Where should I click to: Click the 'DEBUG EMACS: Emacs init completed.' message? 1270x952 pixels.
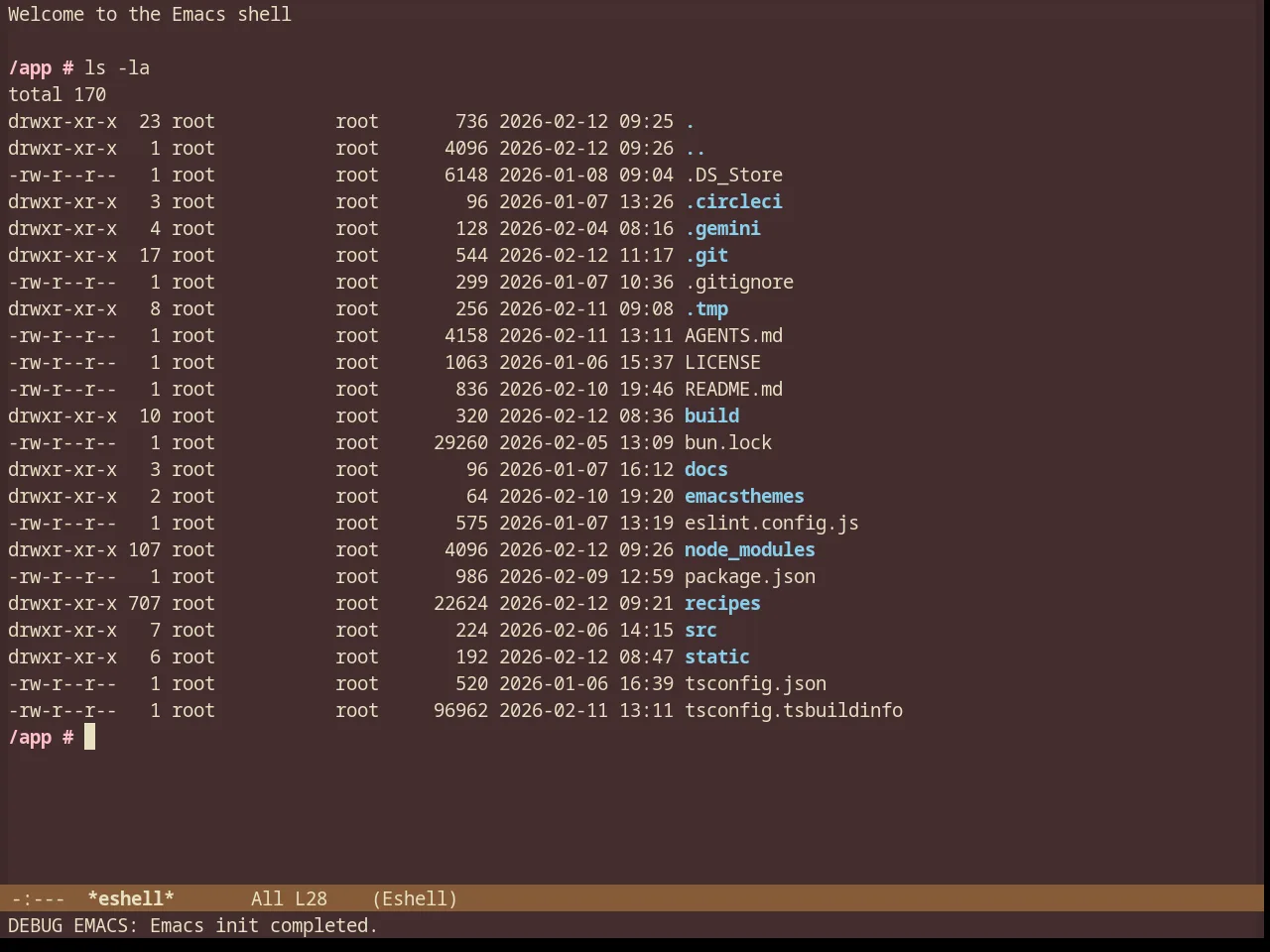coord(192,925)
